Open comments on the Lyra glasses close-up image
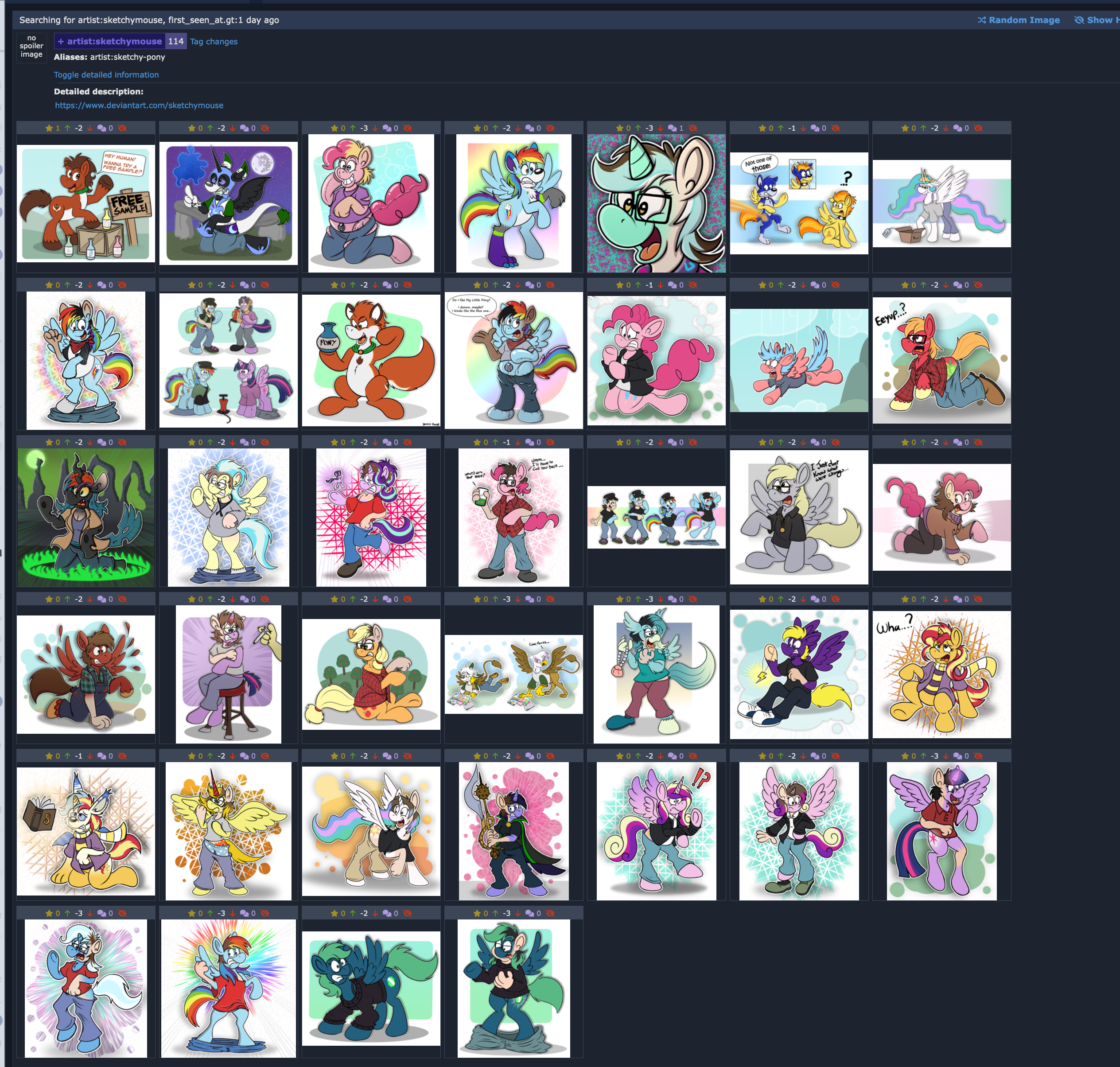Screen dimensions: 1120x1067 [x=672, y=128]
